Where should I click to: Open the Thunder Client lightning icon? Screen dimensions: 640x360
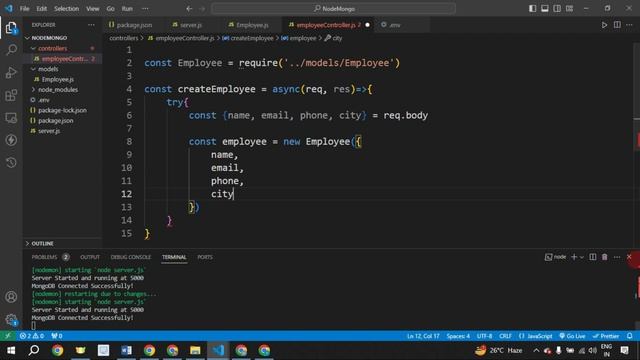point(11,140)
